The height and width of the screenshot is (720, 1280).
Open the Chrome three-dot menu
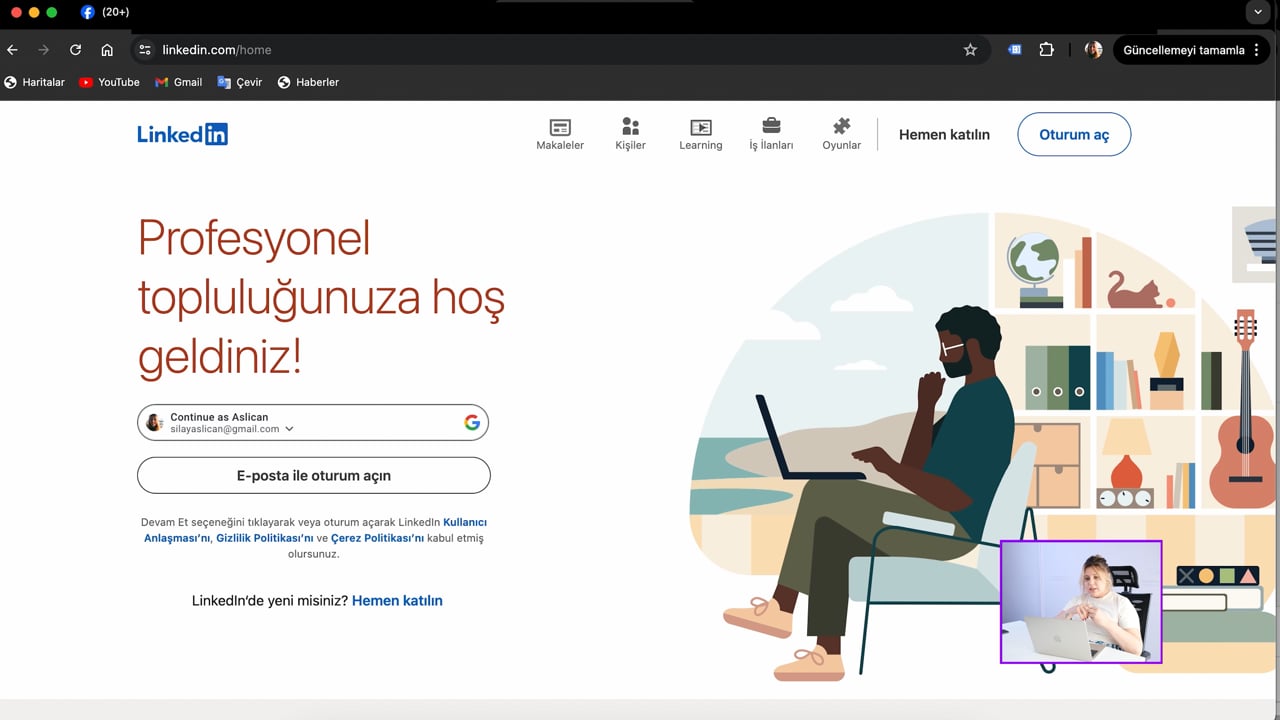point(1257,50)
